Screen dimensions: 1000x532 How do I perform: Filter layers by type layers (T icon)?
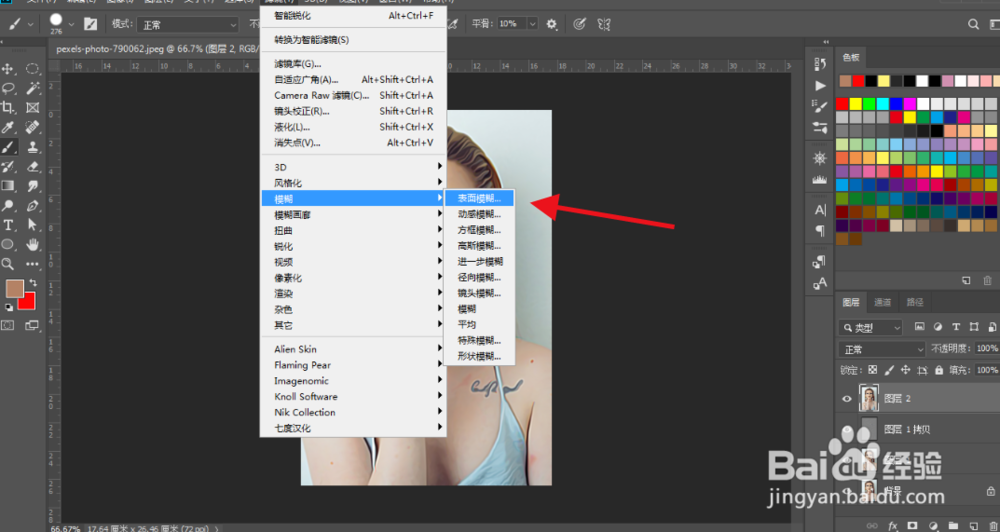coord(956,327)
